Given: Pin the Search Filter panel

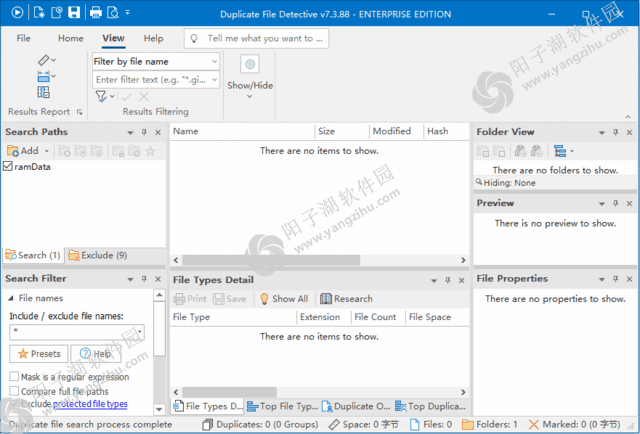Looking at the screenshot, I should click(x=144, y=279).
